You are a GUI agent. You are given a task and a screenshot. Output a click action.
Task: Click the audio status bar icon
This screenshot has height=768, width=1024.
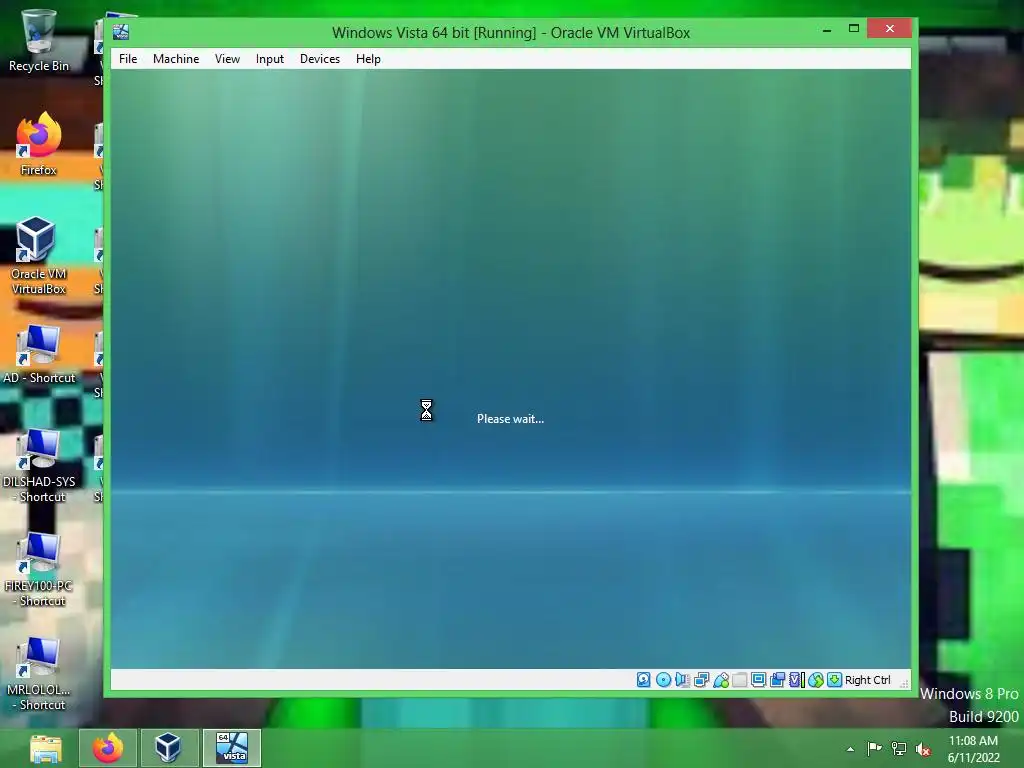[682, 680]
